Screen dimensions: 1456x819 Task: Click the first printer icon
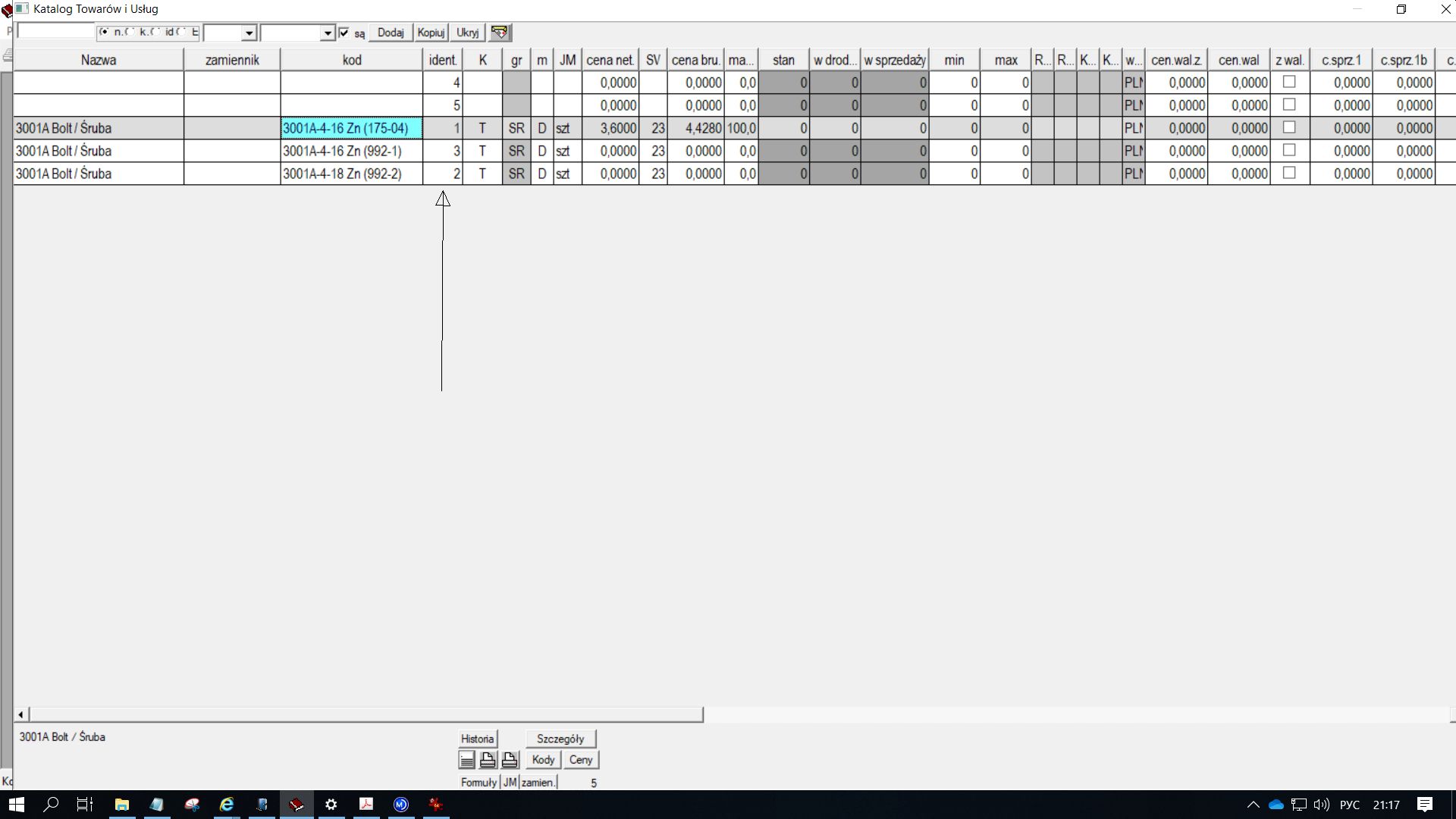[x=488, y=760]
